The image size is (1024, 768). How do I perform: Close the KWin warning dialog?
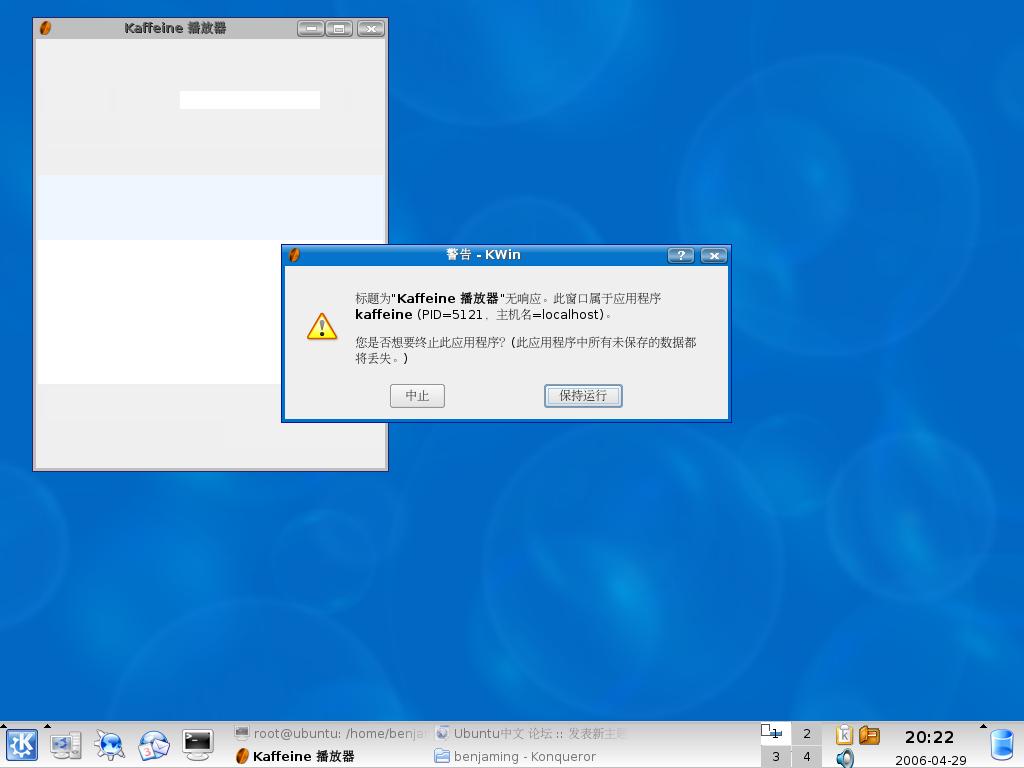click(714, 255)
